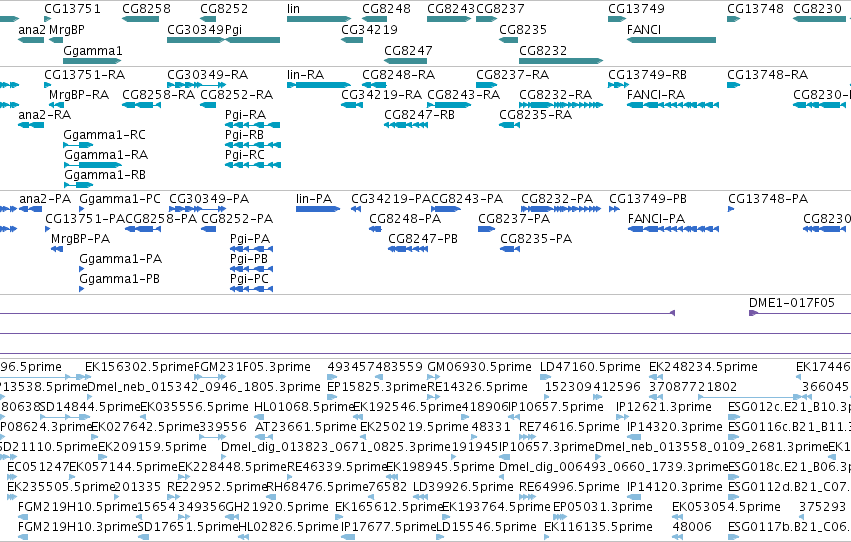Select the EK053054.5prime EST label
Viewport: 851px width, 542px height.
pyautogui.click(x=726, y=507)
